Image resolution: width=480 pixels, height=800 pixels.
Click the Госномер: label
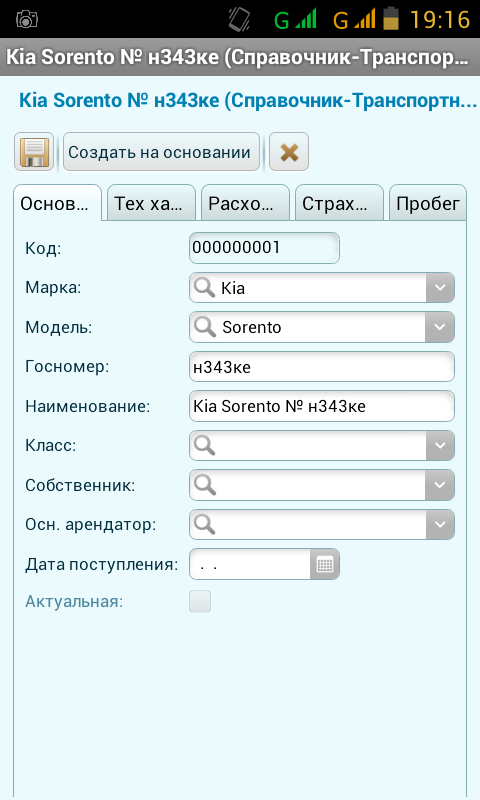[67, 366]
